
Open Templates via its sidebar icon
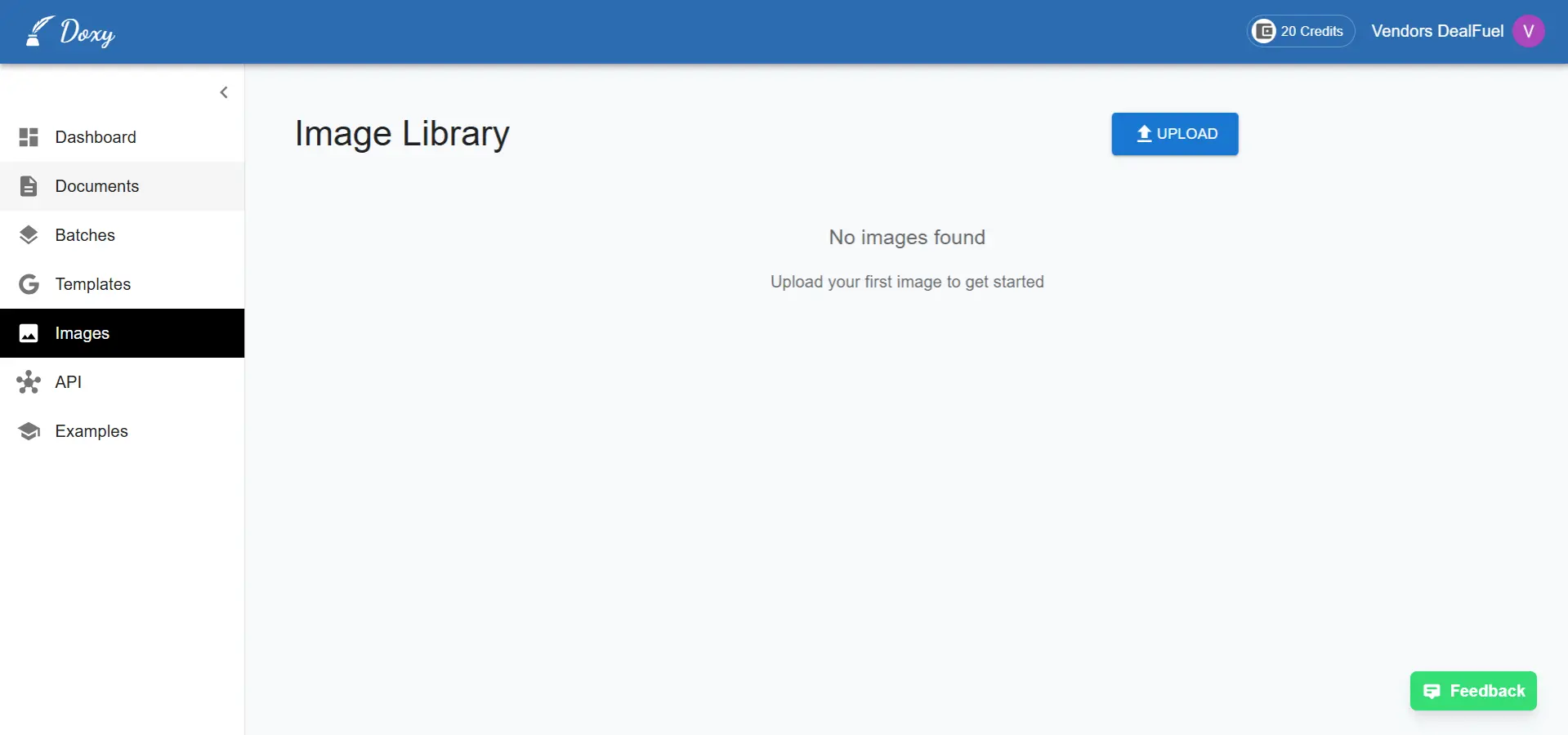pyautogui.click(x=29, y=283)
